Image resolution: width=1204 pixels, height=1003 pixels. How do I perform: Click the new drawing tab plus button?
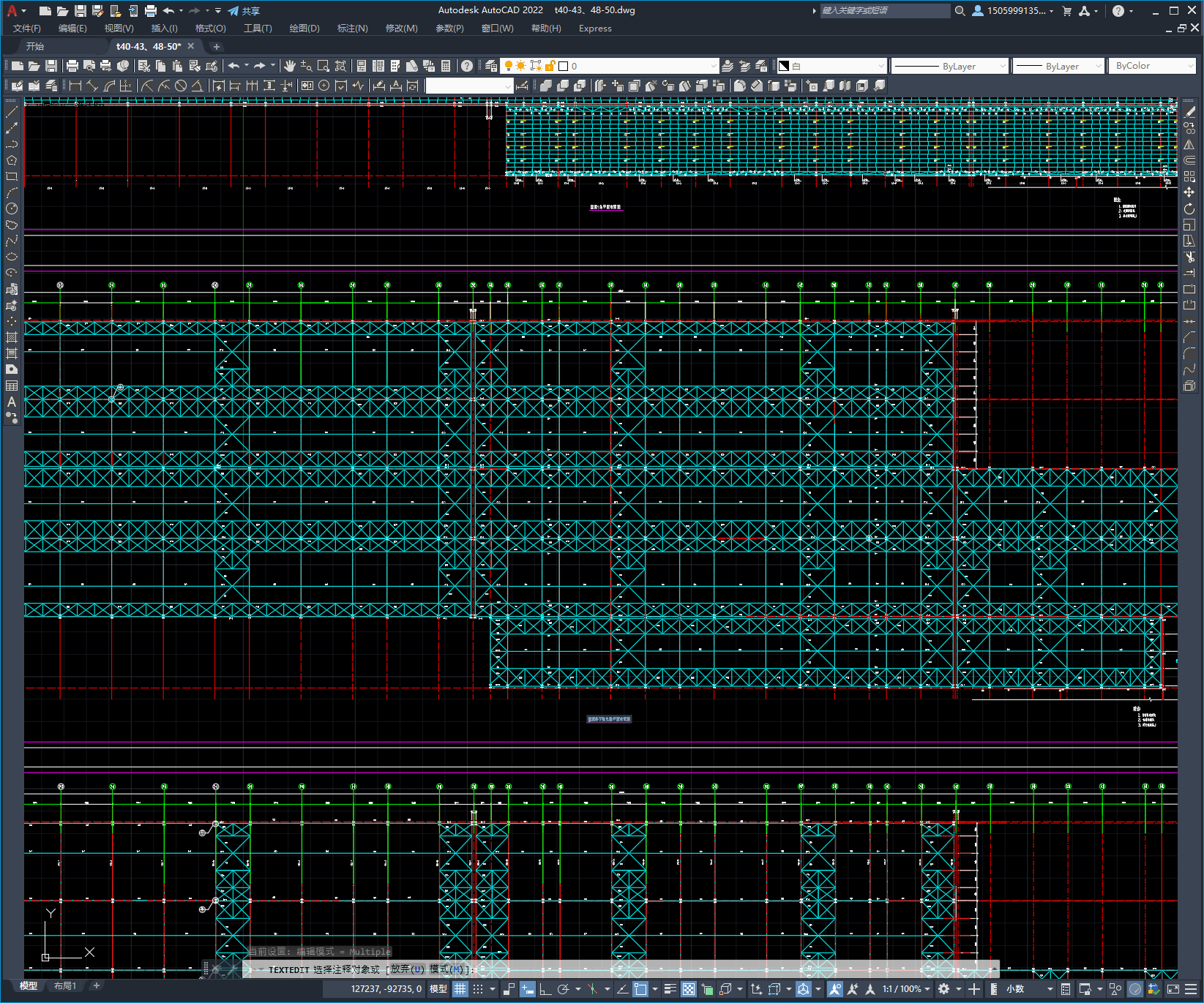coord(216,46)
